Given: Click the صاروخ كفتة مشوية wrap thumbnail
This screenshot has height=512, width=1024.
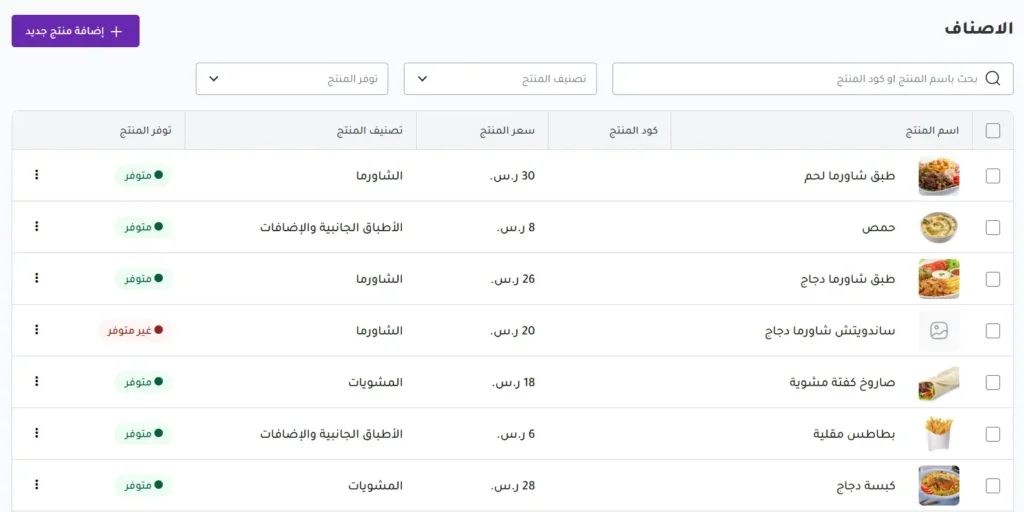Looking at the screenshot, I should [939, 383].
